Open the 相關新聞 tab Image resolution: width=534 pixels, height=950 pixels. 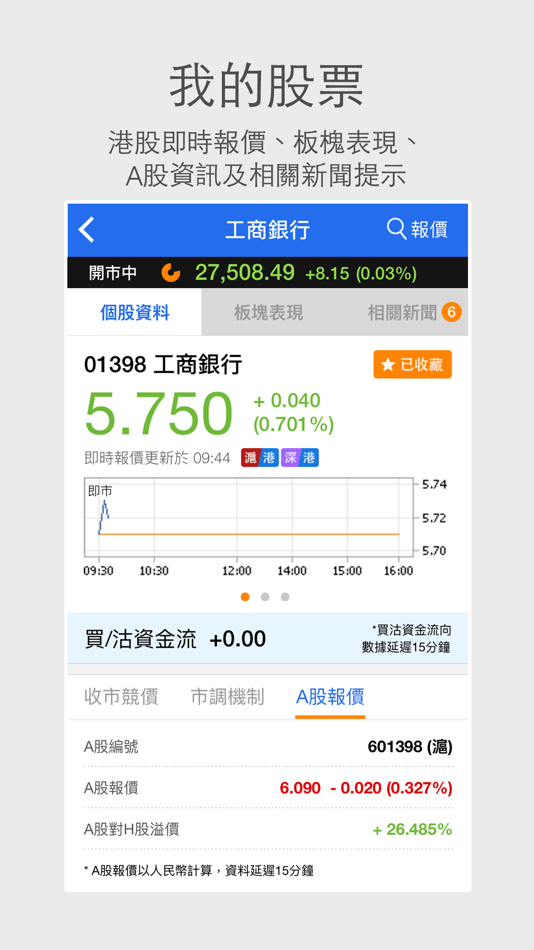[x=402, y=313]
